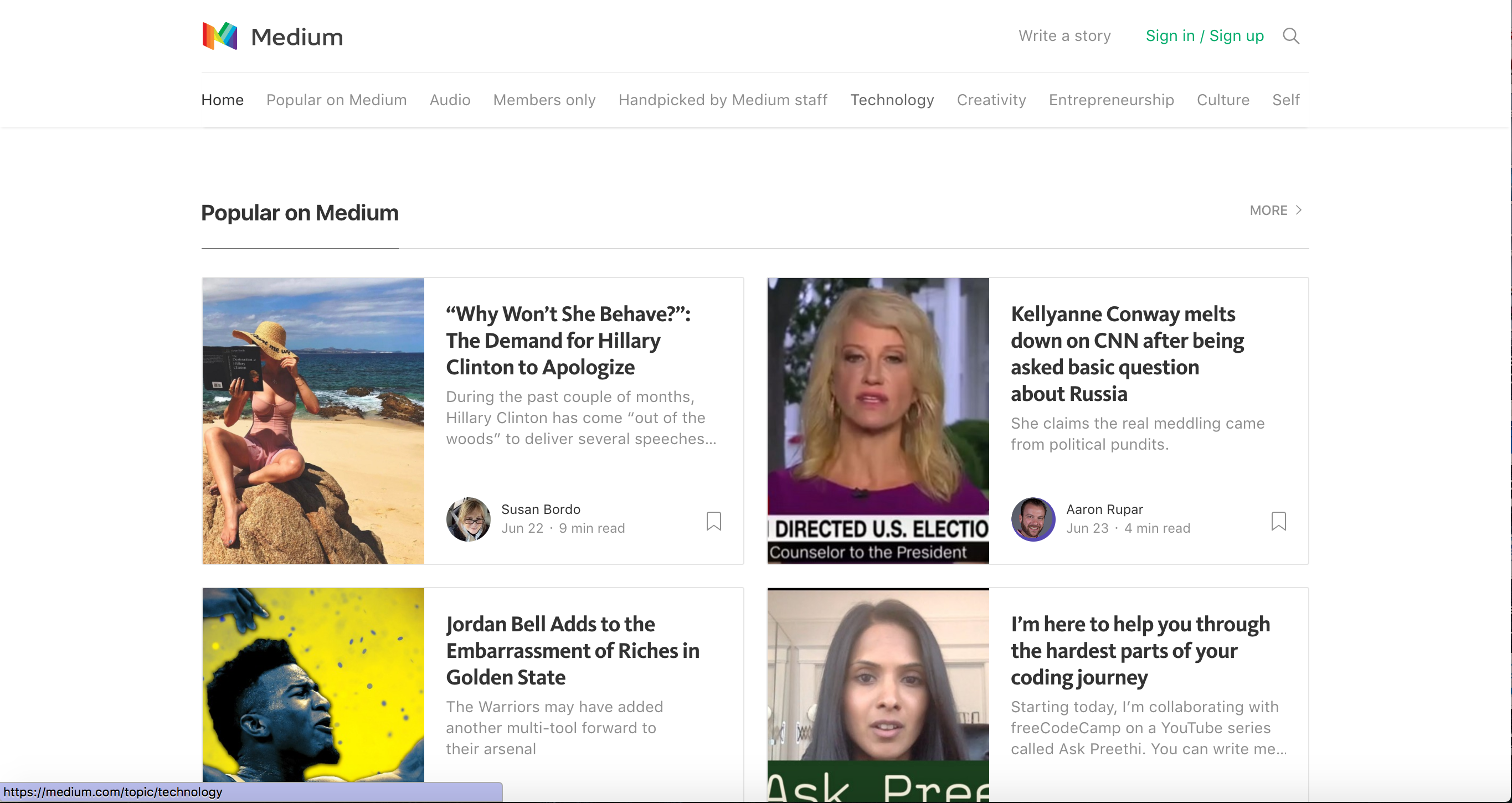The height and width of the screenshot is (803, 1512).
Task: Open "Why Won't She Behave?" article title
Action: click(568, 341)
